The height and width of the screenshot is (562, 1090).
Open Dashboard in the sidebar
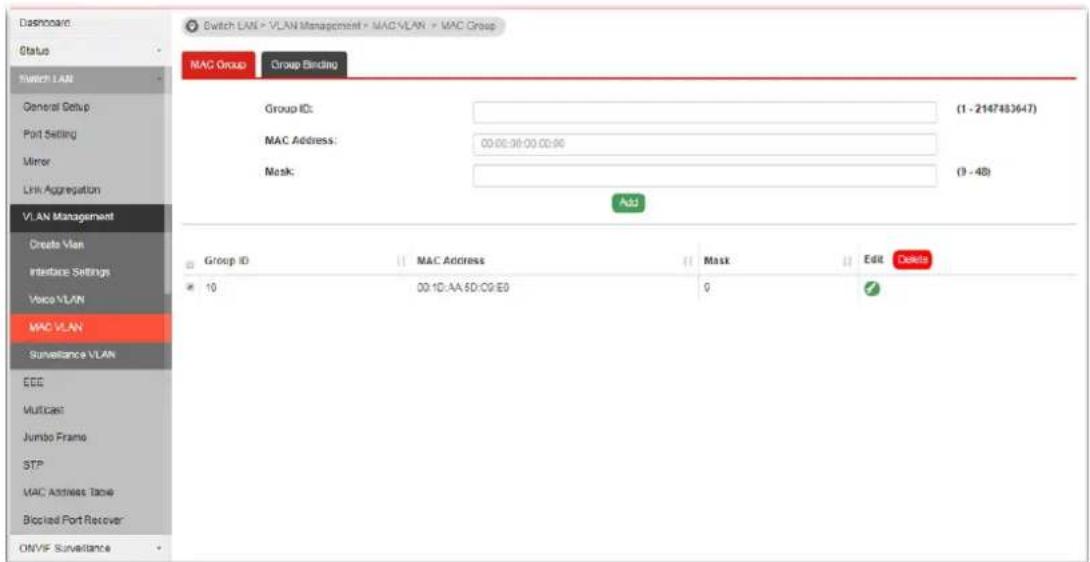[x=44, y=23]
